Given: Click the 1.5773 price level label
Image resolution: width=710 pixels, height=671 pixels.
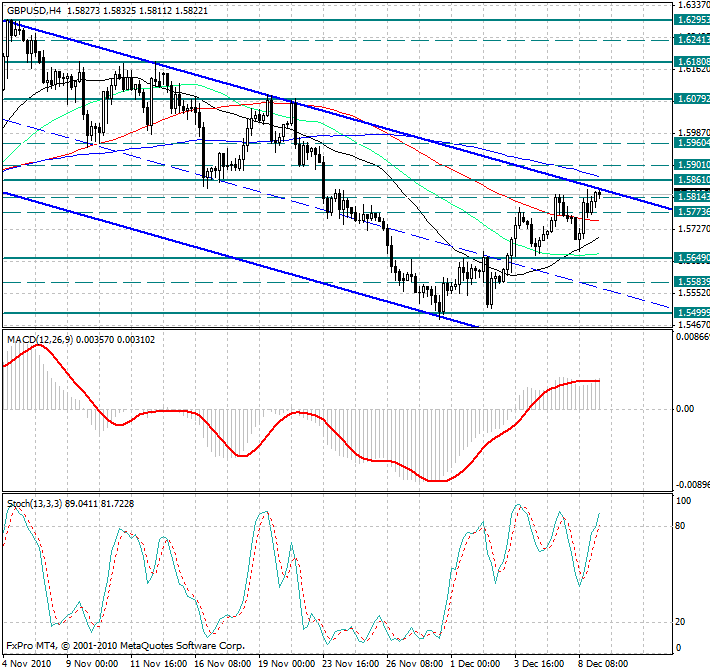Looking at the screenshot, I should [692, 212].
